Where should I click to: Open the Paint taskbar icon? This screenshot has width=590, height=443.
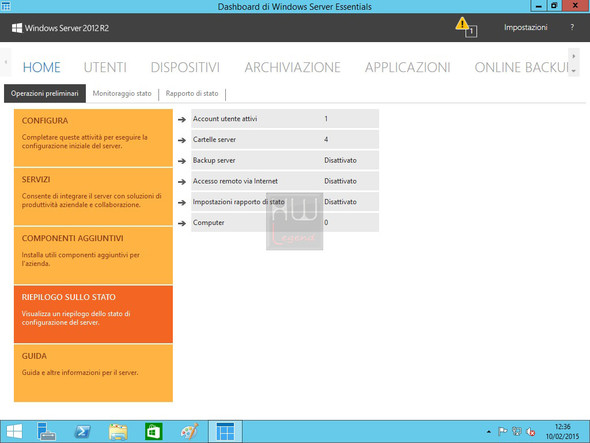189,431
